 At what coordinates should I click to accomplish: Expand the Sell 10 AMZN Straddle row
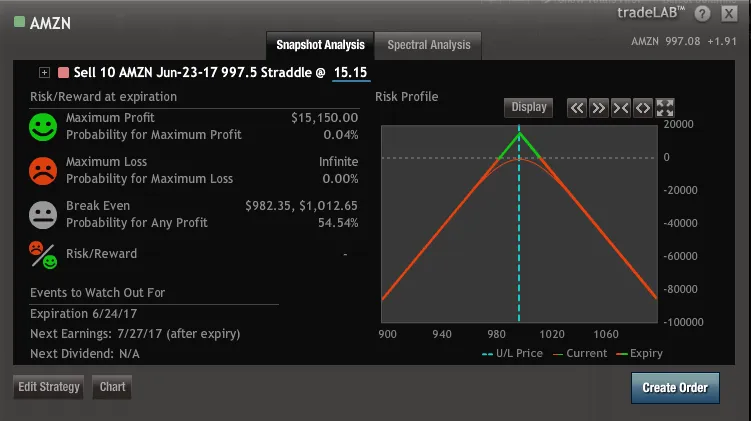point(44,72)
